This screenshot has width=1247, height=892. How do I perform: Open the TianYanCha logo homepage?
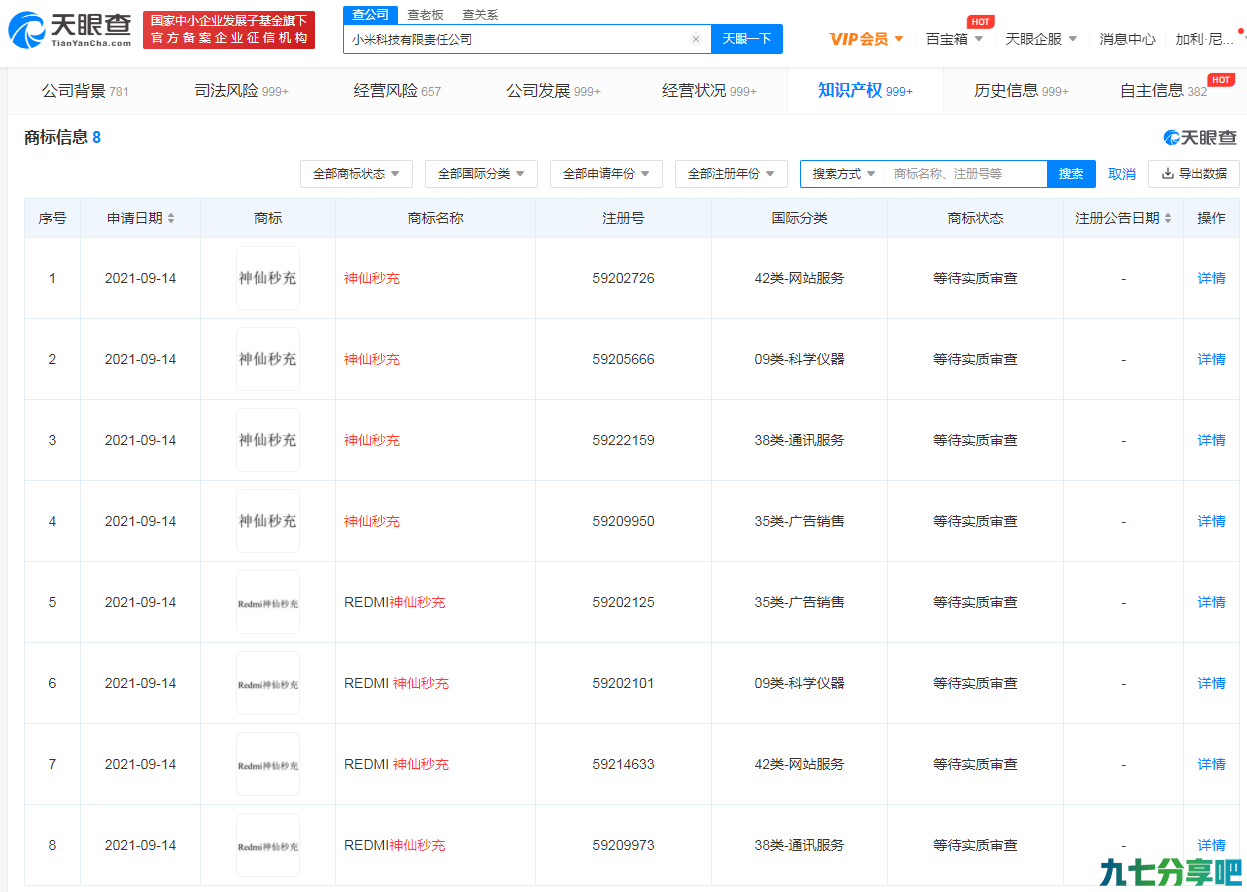[69, 30]
